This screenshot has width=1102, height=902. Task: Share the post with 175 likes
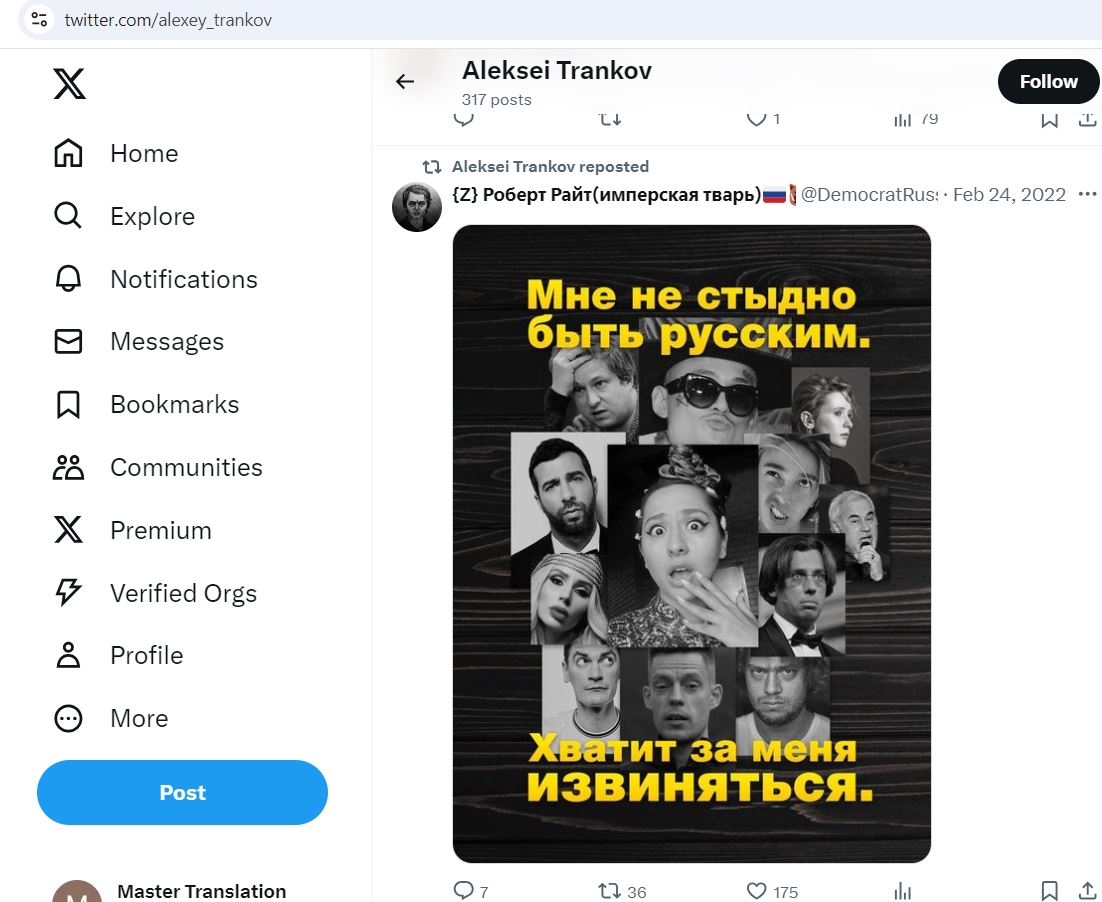tap(1087, 891)
